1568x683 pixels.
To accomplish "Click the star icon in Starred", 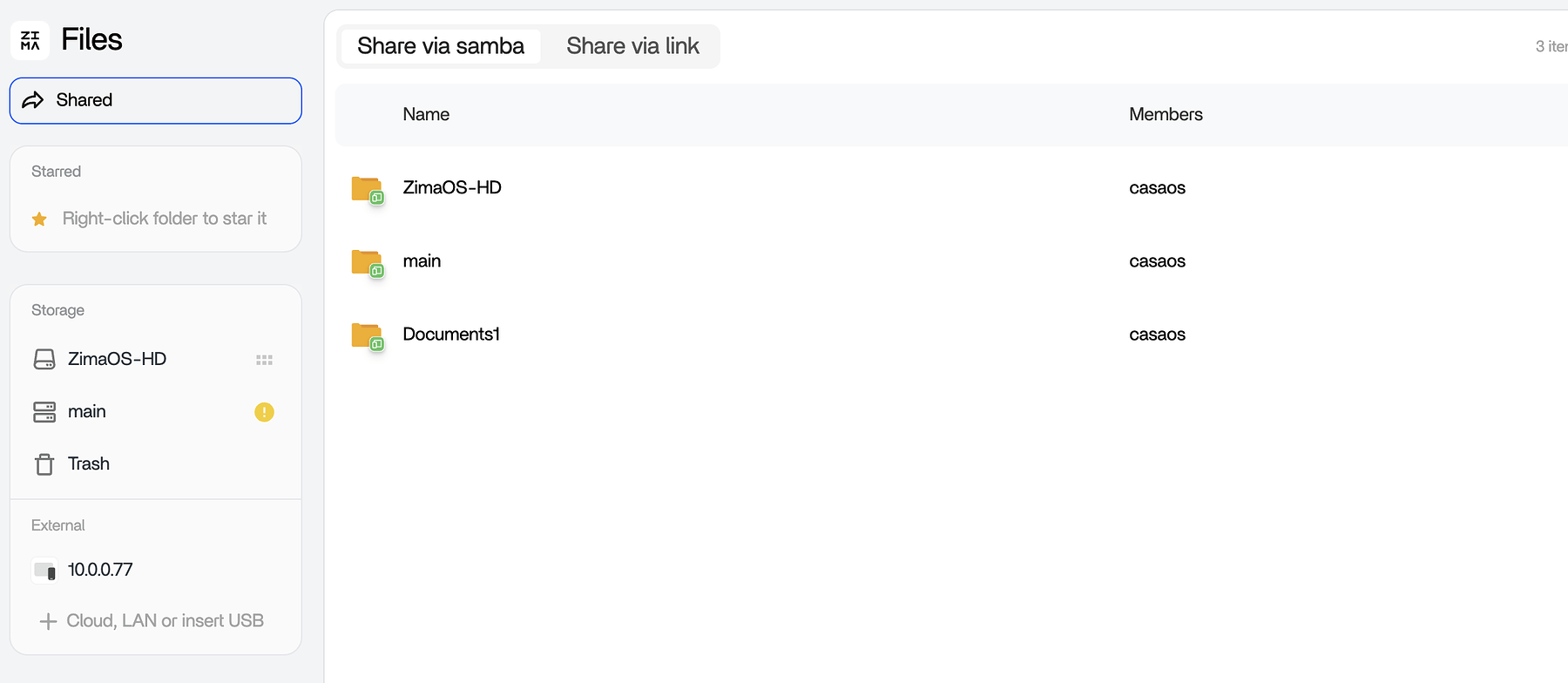I will tap(39, 220).
